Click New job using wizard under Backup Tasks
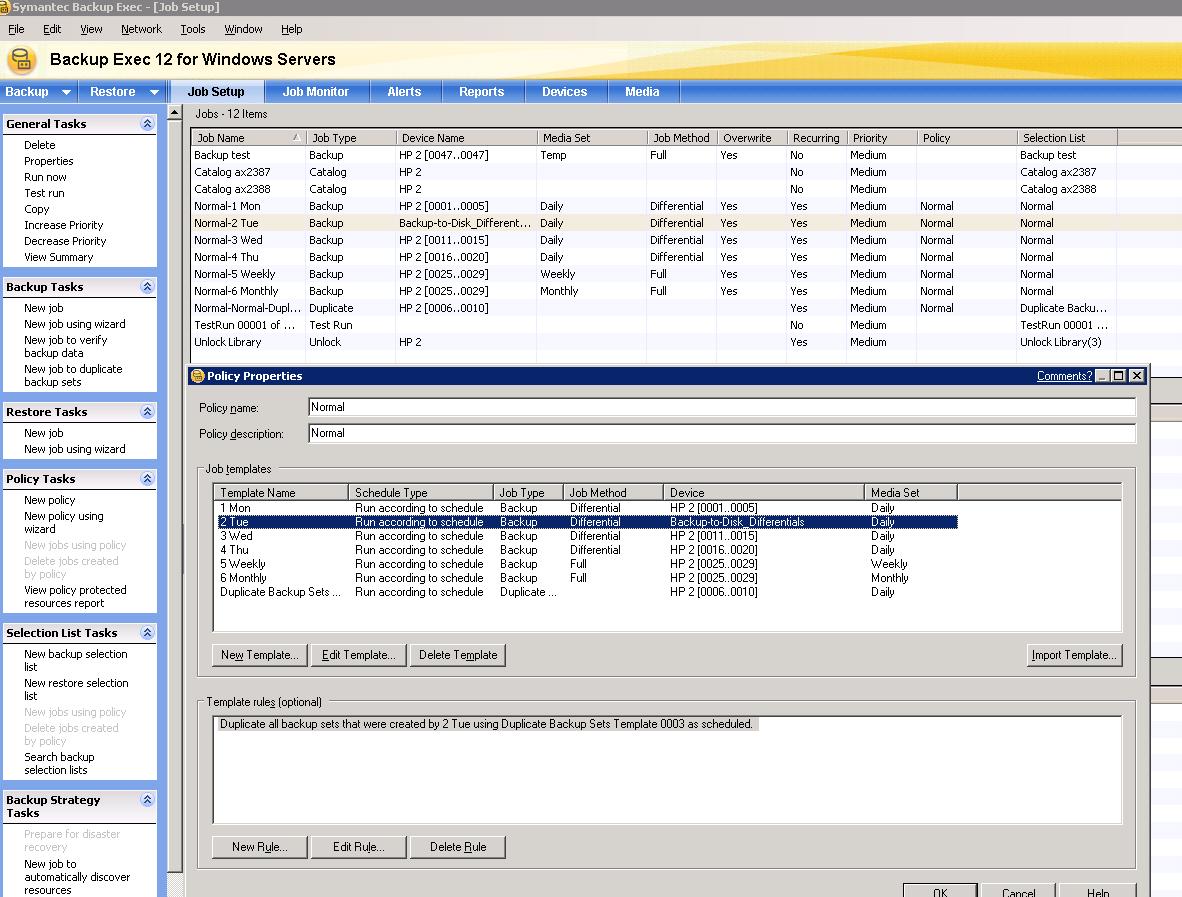This screenshot has height=897, width=1182. click(75, 324)
